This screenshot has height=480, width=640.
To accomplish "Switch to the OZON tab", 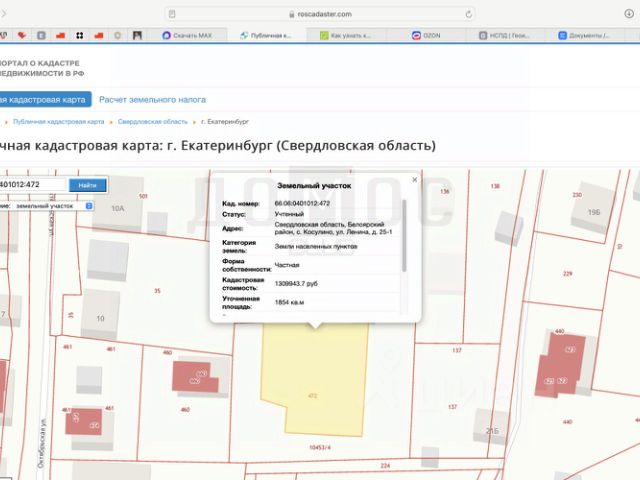I will 426,36.
